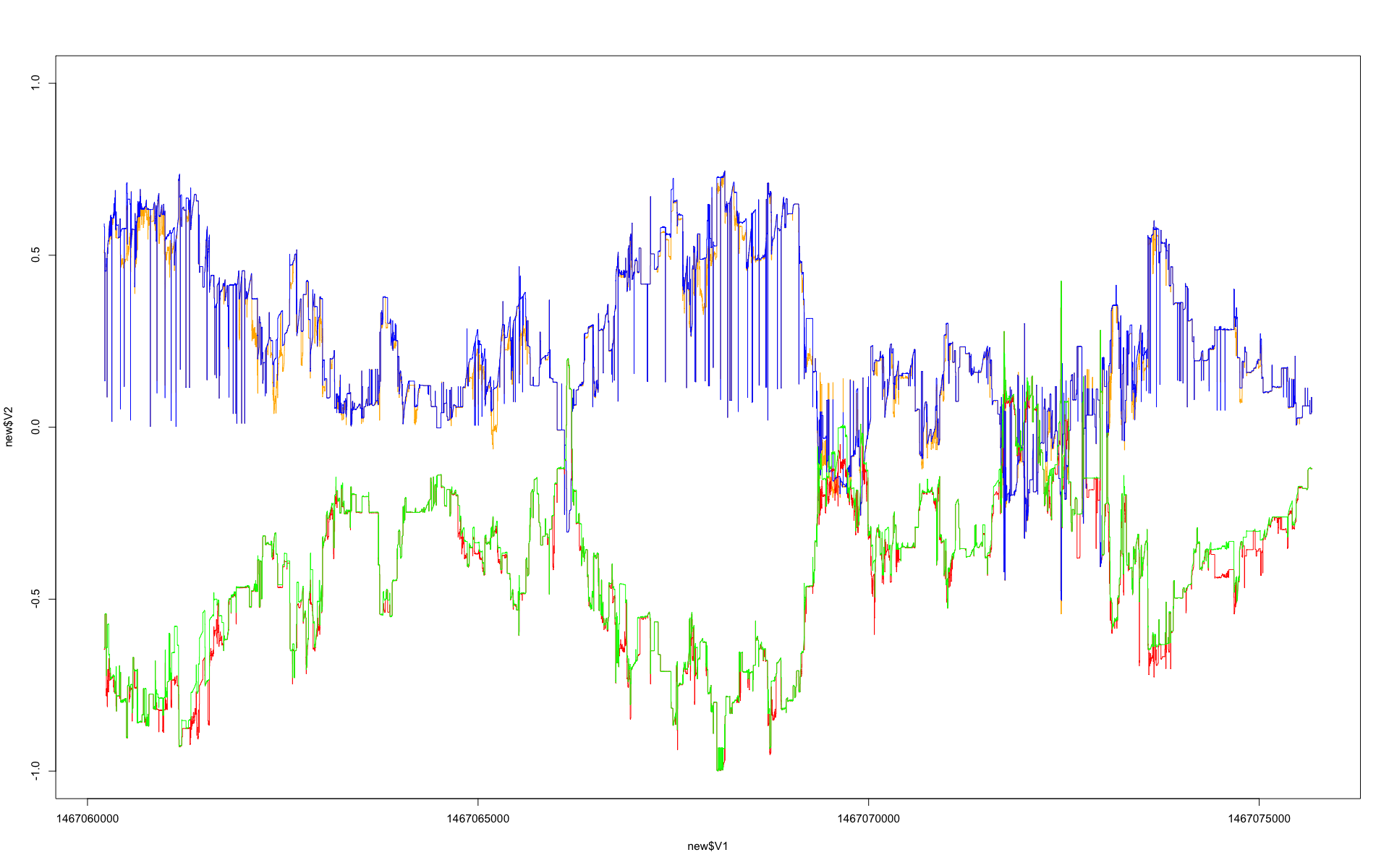Click the x-axis label 1467075000

click(1259, 819)
